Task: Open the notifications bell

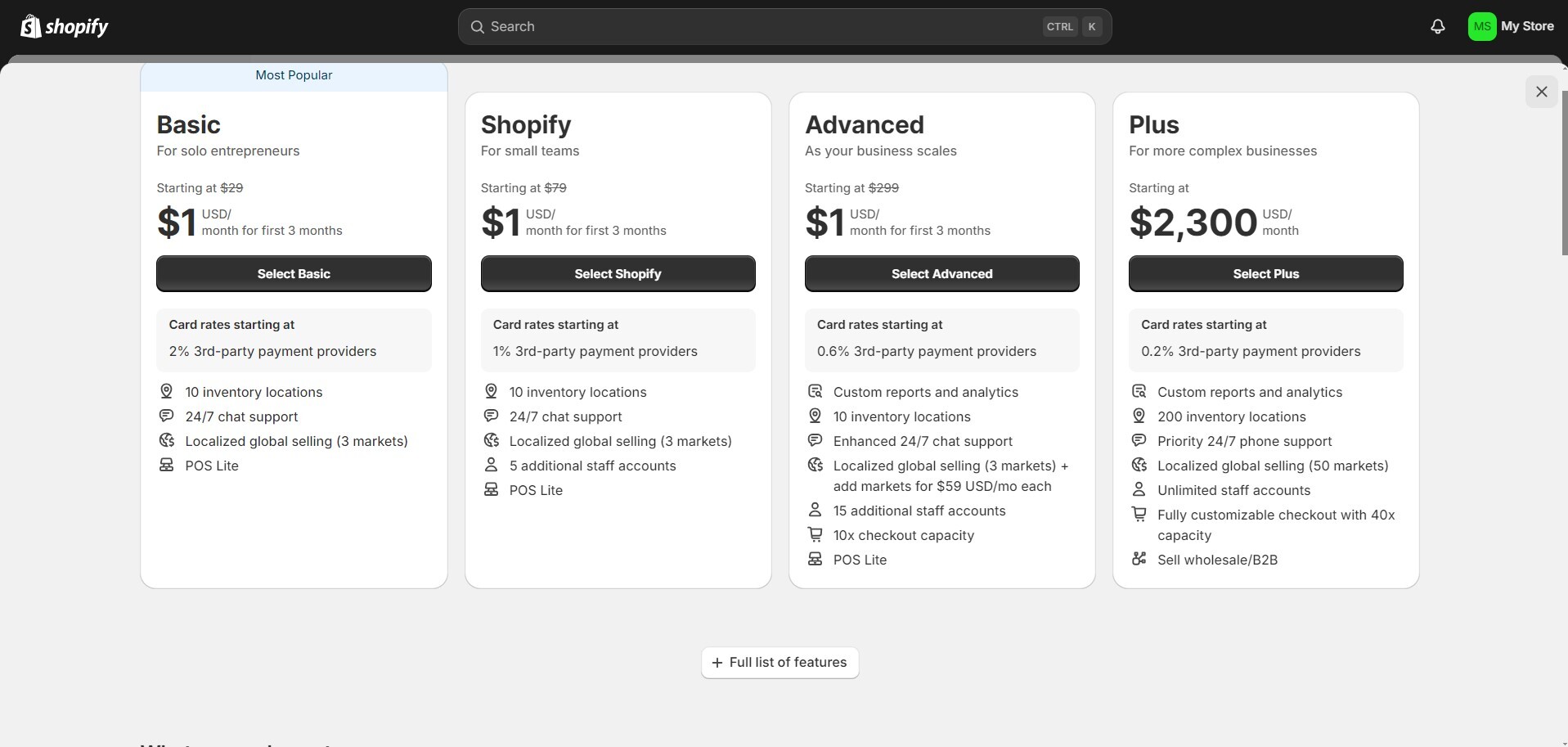Action: click(1437, 26)
